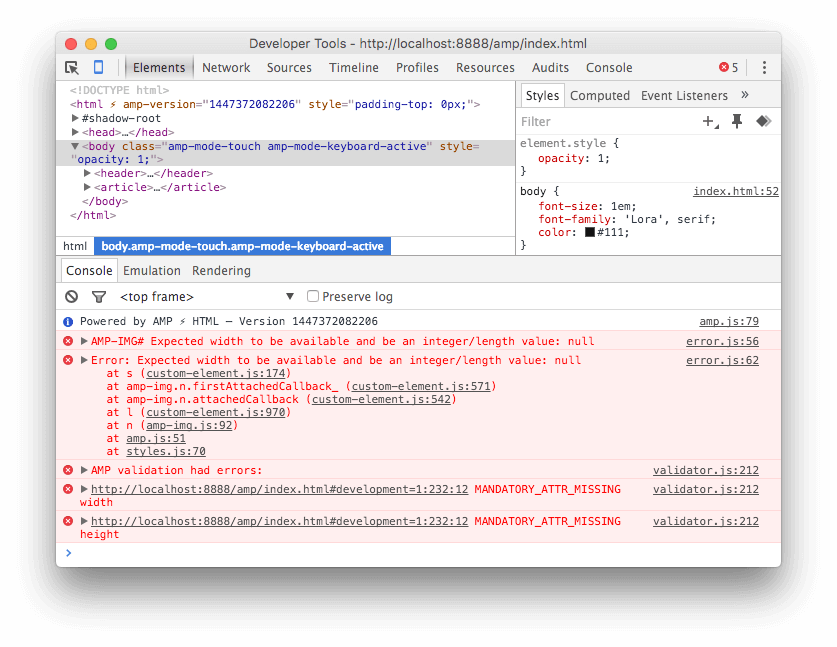The width and height of the screenshot is (837, 647).
Task: Click the error icon beside AMP validation had errors
Action: pos(68,470)
